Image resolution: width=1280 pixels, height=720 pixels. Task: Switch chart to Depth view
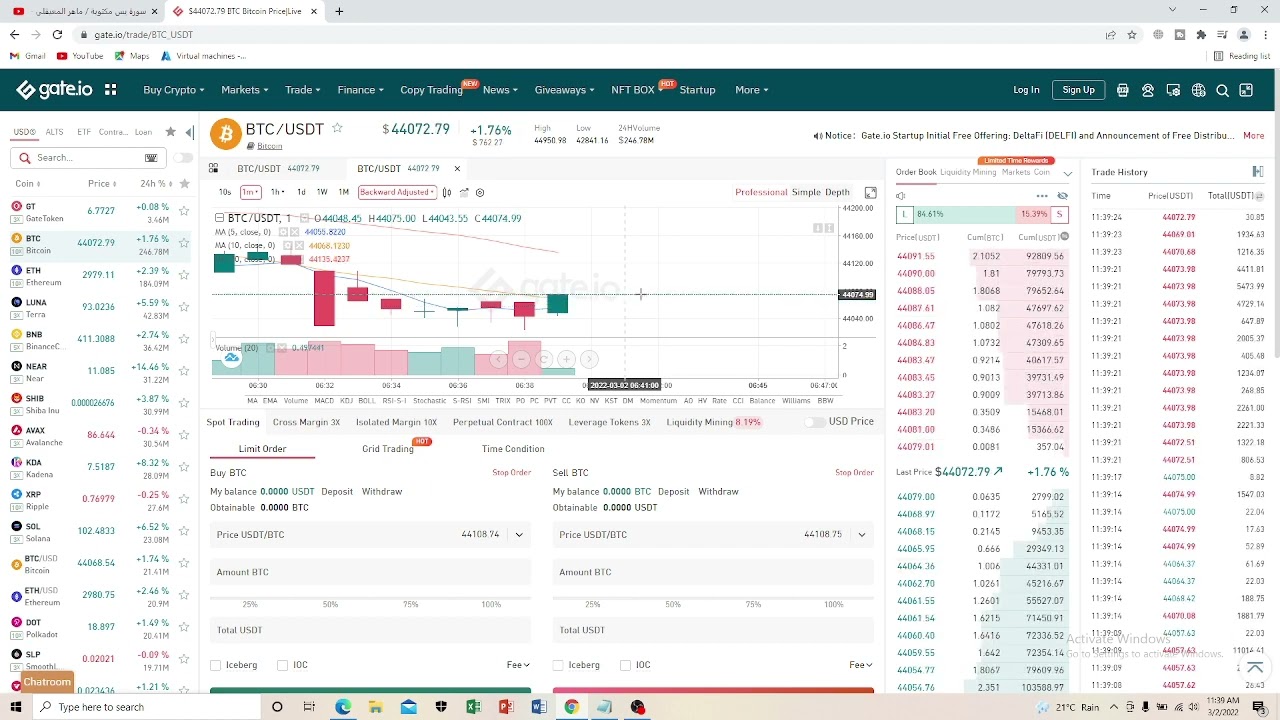click(837, 192)
